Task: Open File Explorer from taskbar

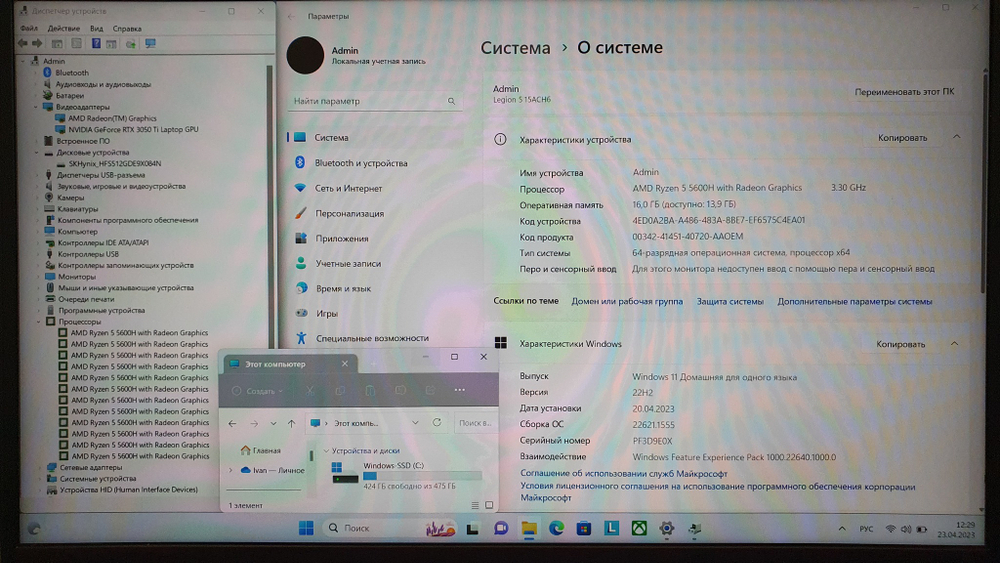Action: [x=529, y=529]
